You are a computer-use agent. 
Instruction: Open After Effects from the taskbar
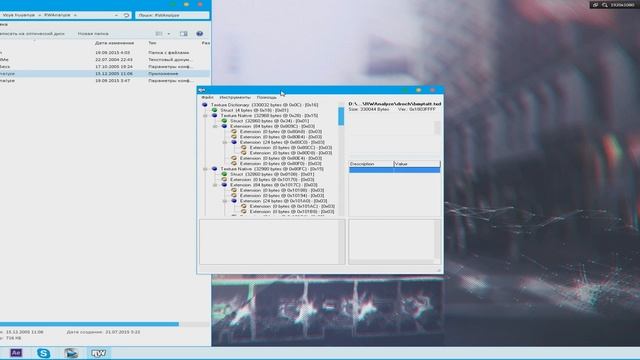click(16, 353)
